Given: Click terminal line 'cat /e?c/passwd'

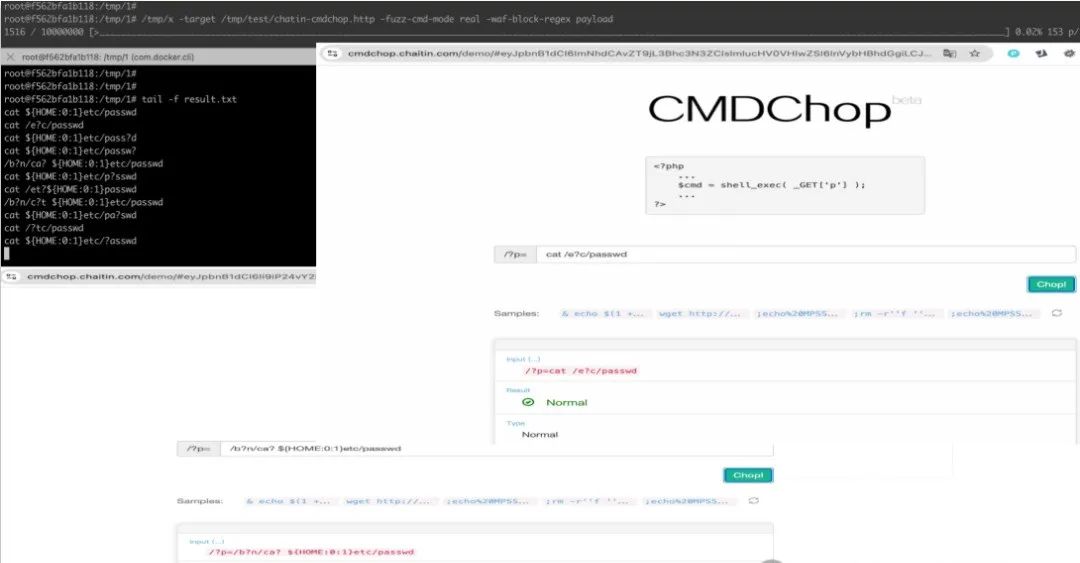Looking at the screenshot, I should tap(43, 125).
